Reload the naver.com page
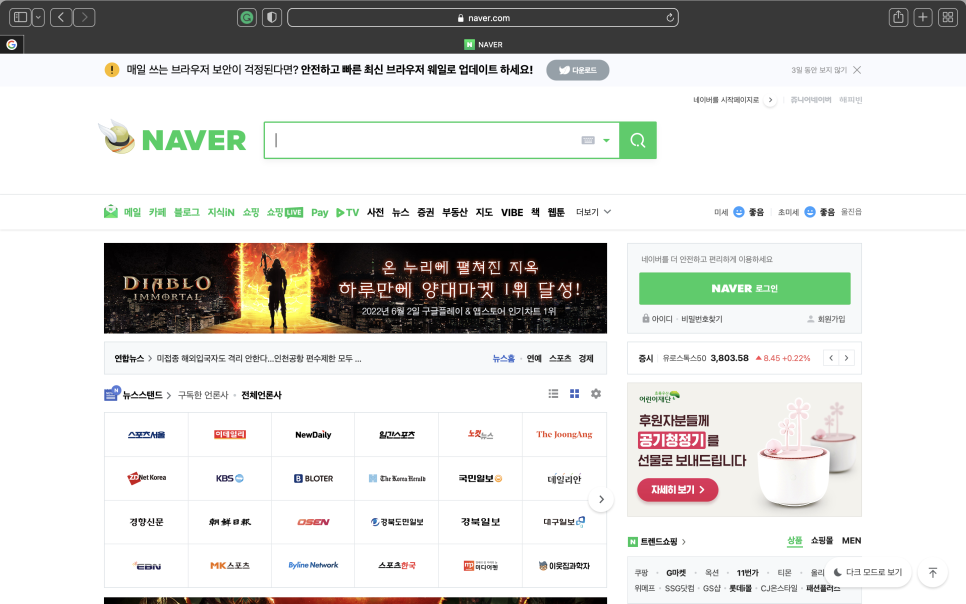The width and height of the screenshot is (966, 604). (670, 18)
